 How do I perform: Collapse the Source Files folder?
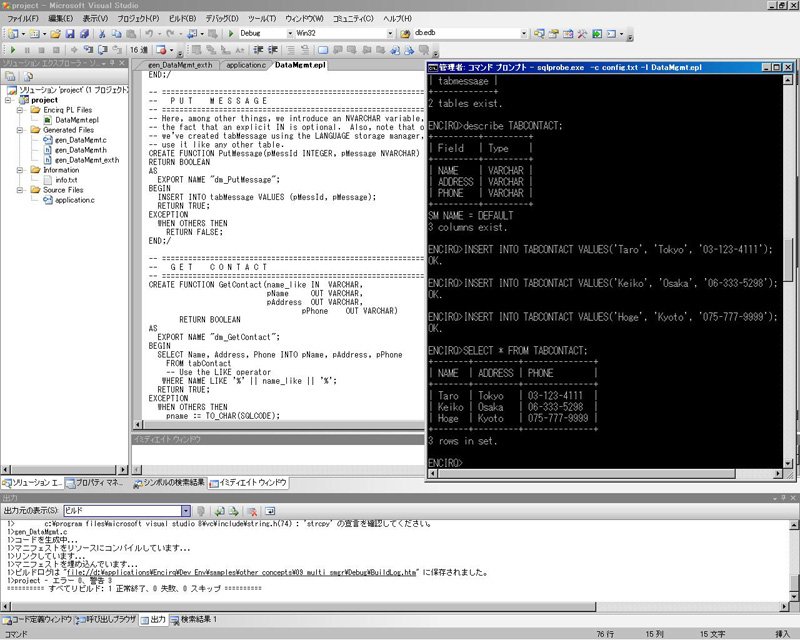[x=20, y=190]
